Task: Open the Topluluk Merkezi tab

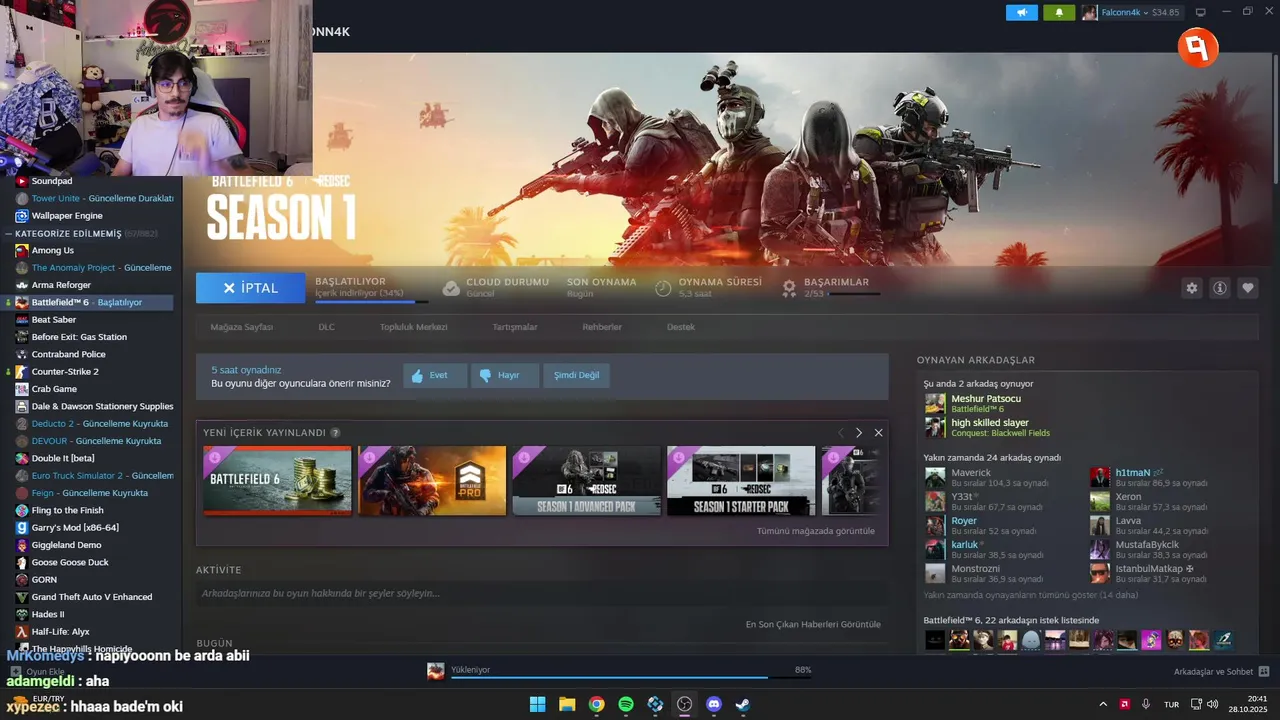Action: (x=413, y=327)
